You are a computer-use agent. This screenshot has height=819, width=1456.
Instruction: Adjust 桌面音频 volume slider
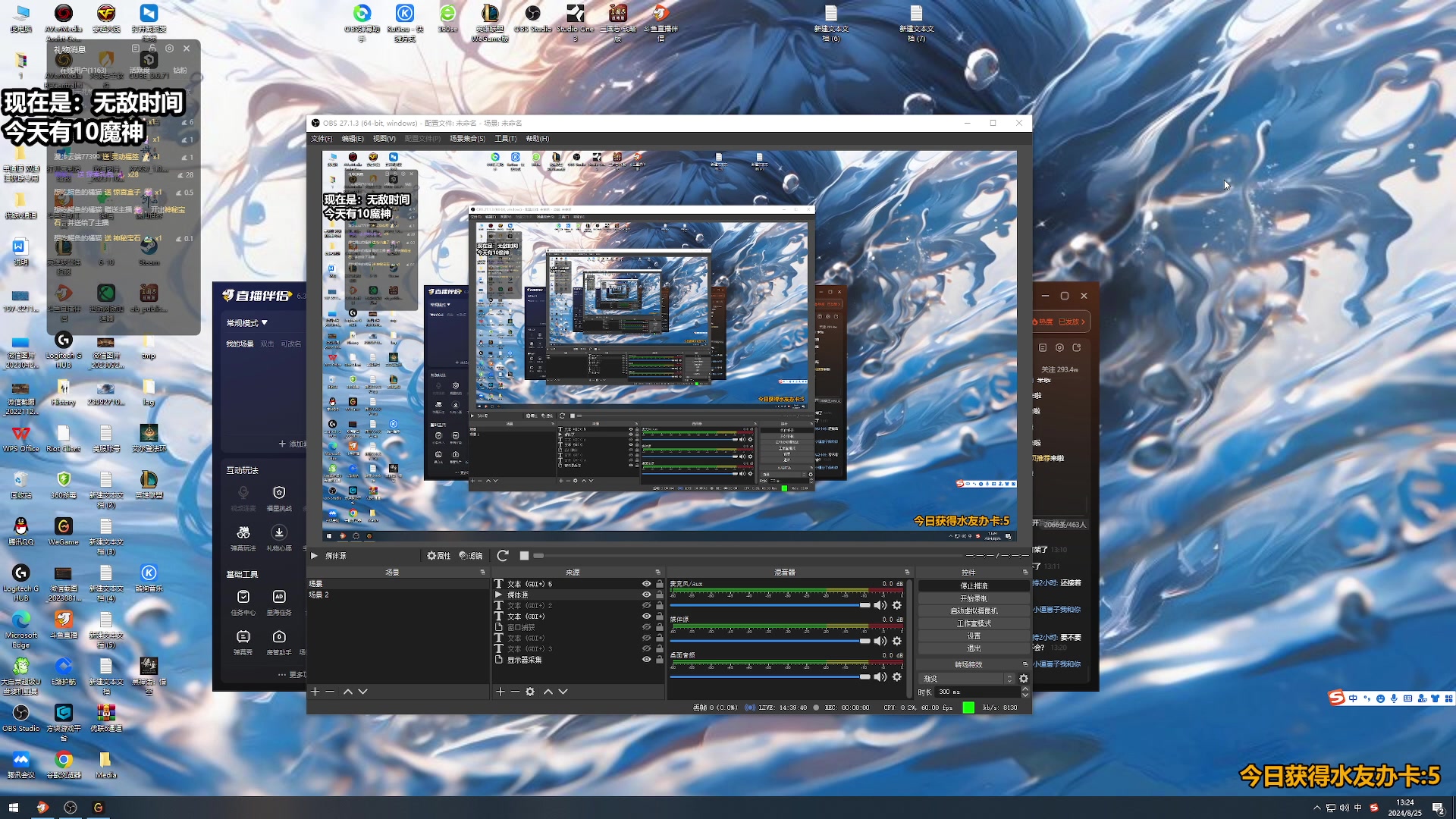770,676
